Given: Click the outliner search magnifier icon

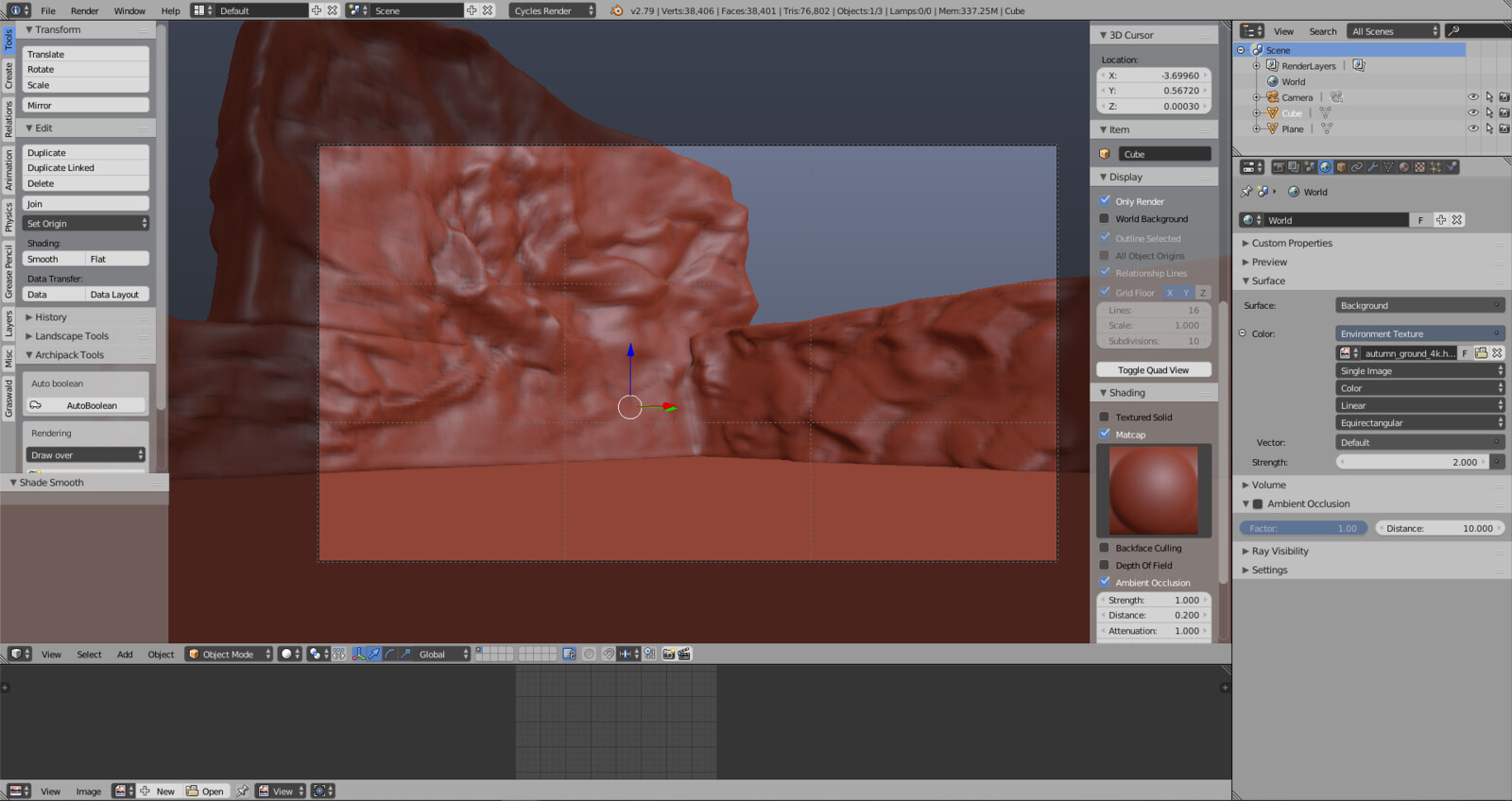Looking at the screenshot, I should coord(1453,31).
